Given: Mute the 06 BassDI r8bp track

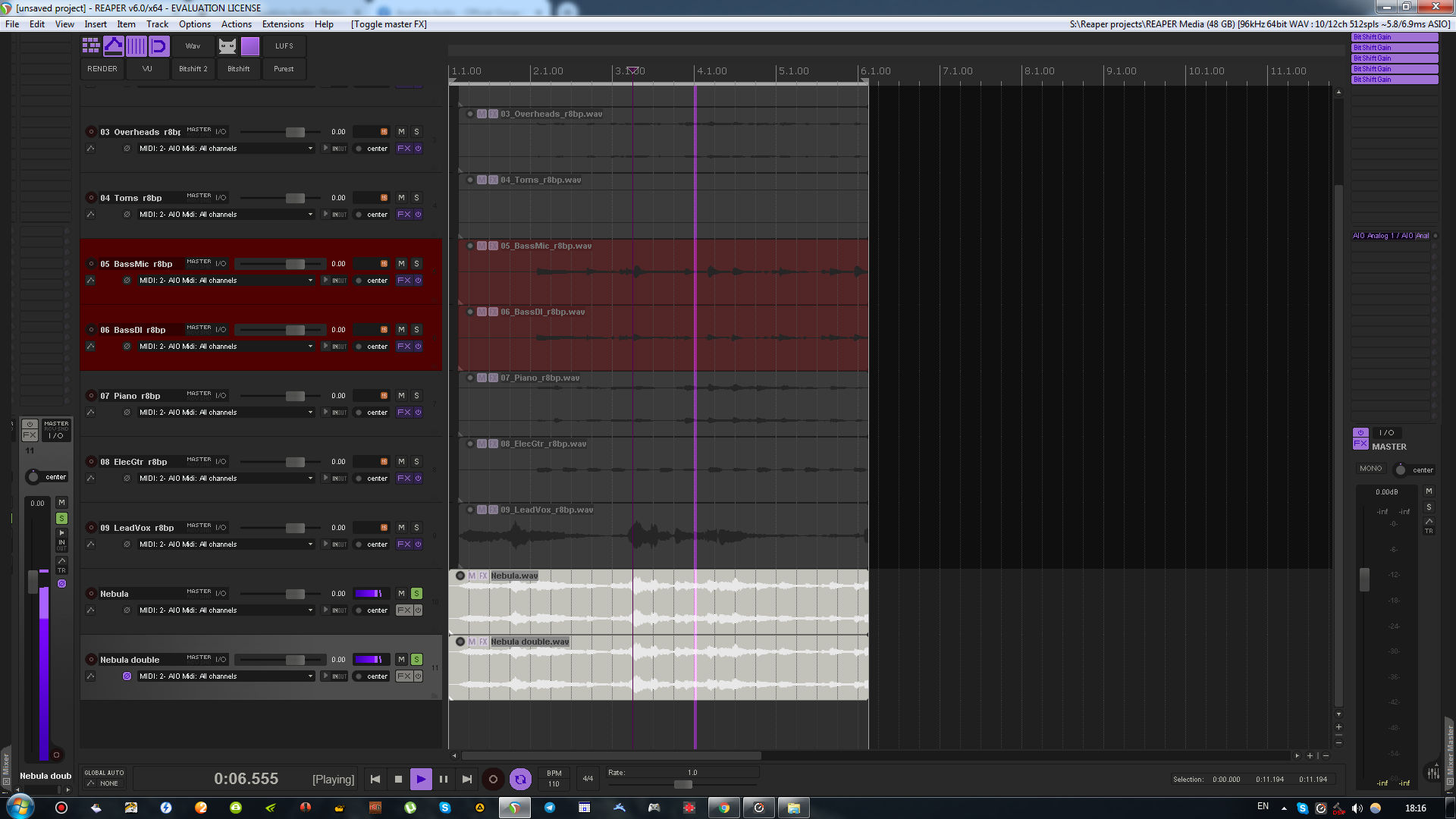Looking at the screenshot, I should pos(402,330).
